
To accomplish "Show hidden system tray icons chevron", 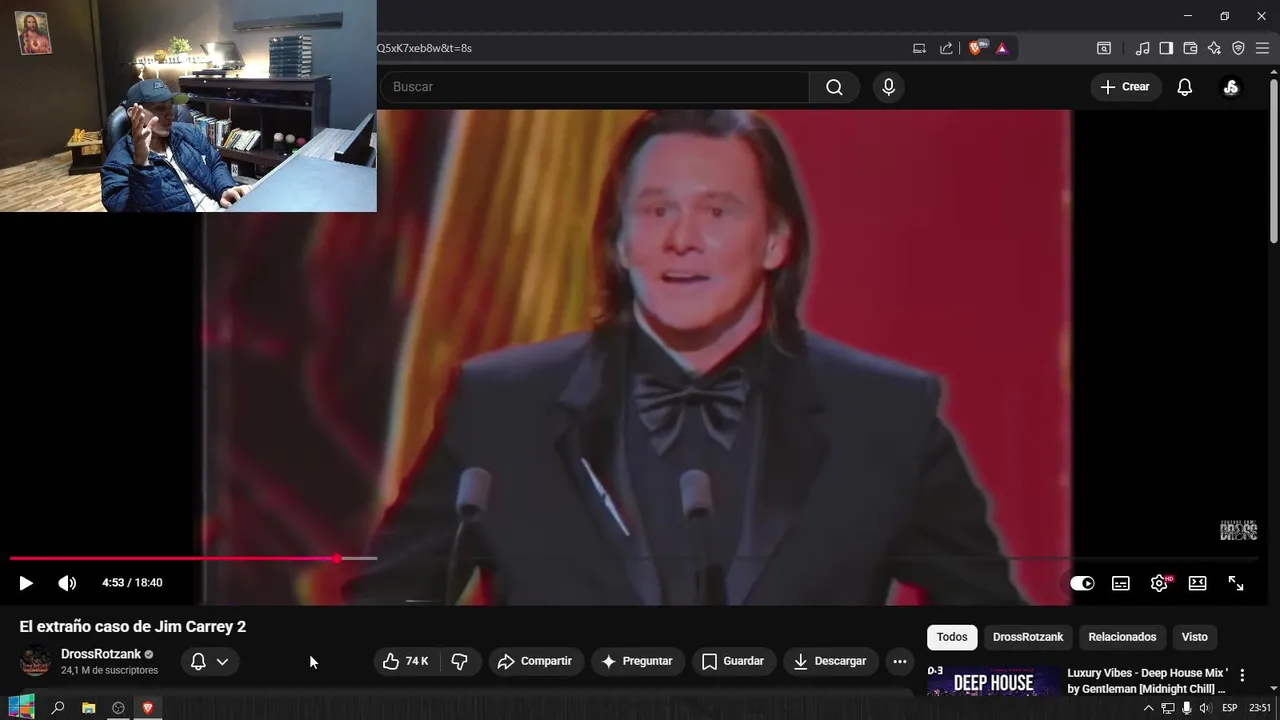I will coord(1148,708).
